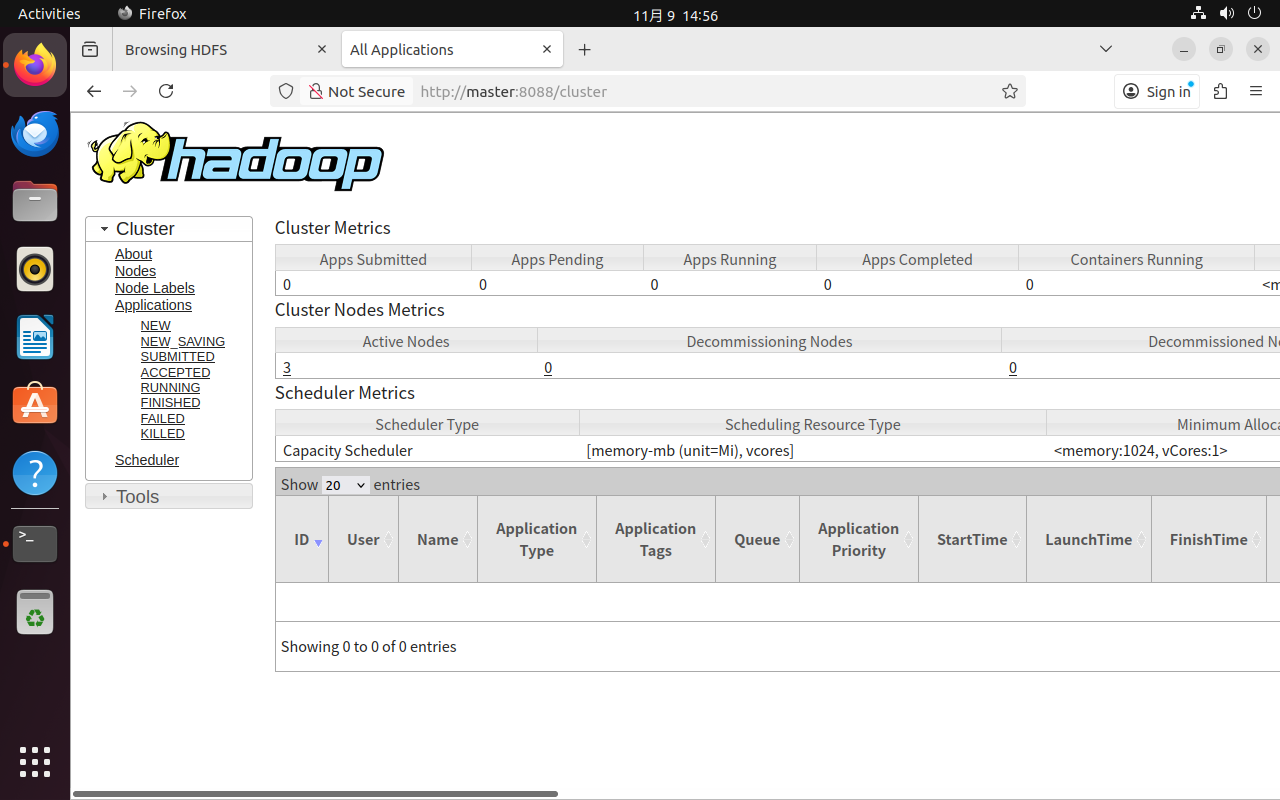Screen dimensions: 1280x800
Task: Click active nodes count 3 link
Action: pos(287,367)
